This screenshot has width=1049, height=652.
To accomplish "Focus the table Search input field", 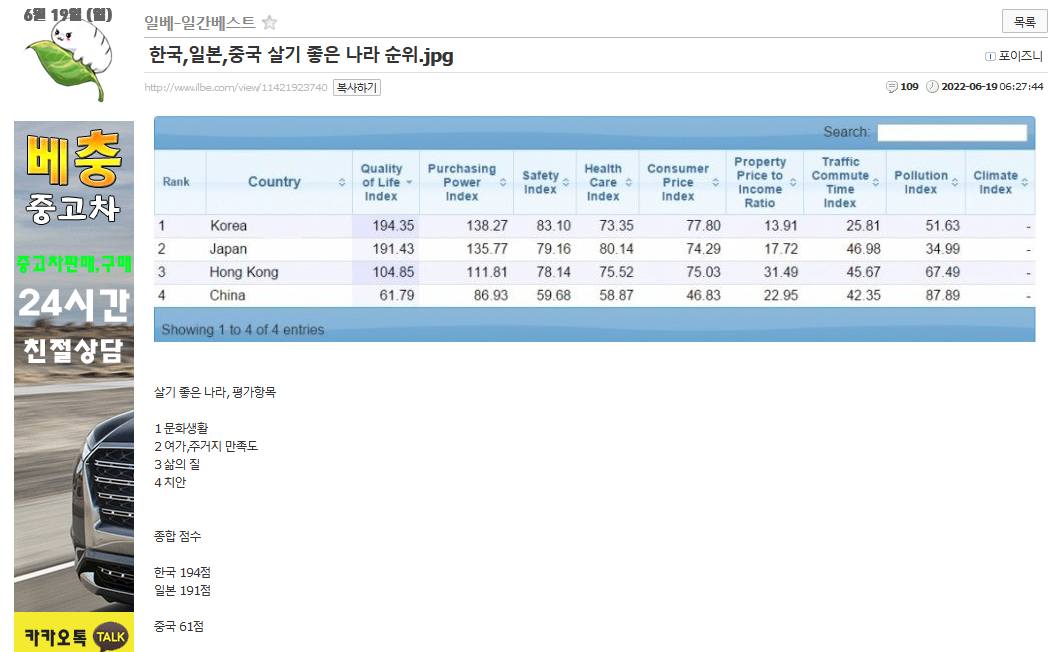I will tap(951, 133).
